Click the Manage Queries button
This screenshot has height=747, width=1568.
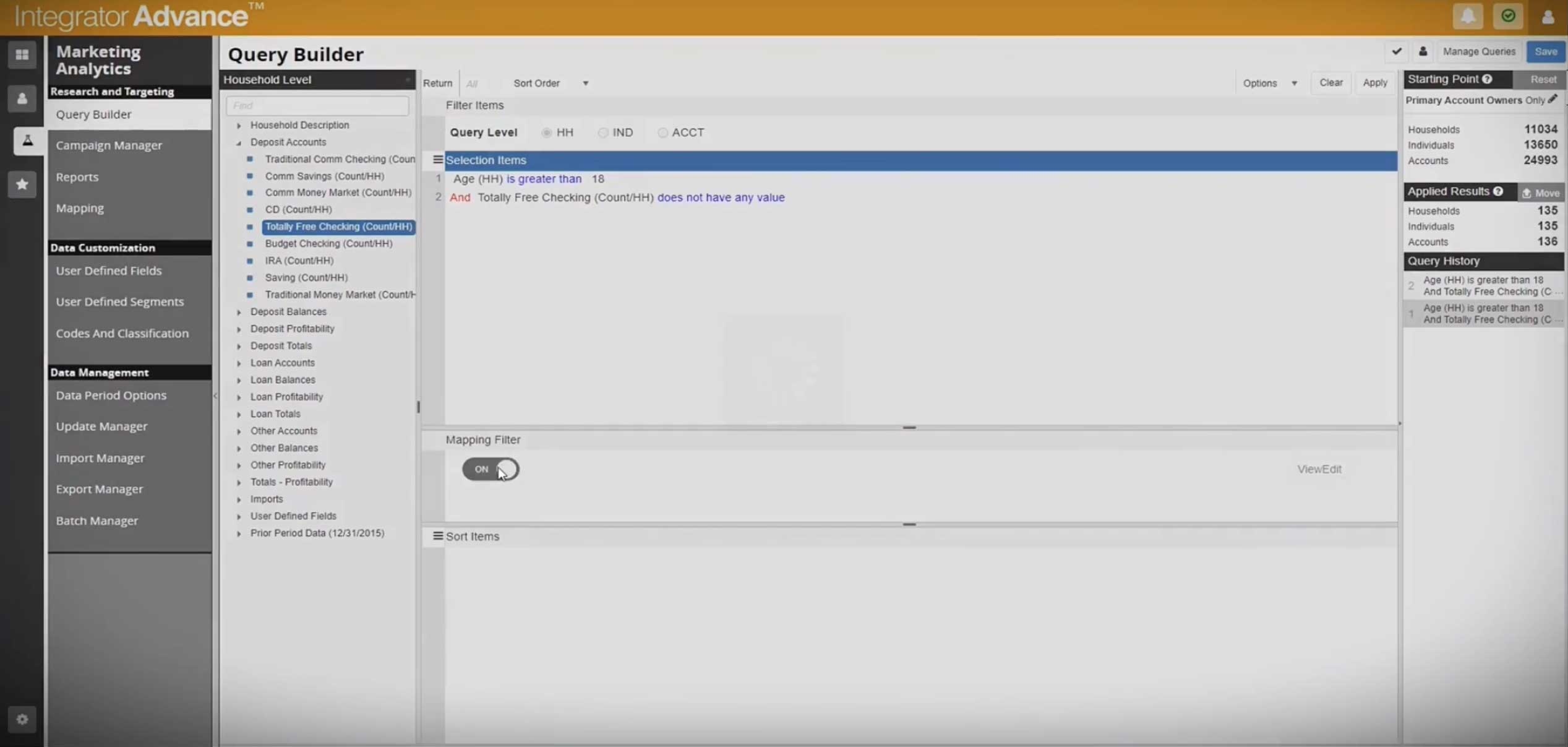(1478, 52)
